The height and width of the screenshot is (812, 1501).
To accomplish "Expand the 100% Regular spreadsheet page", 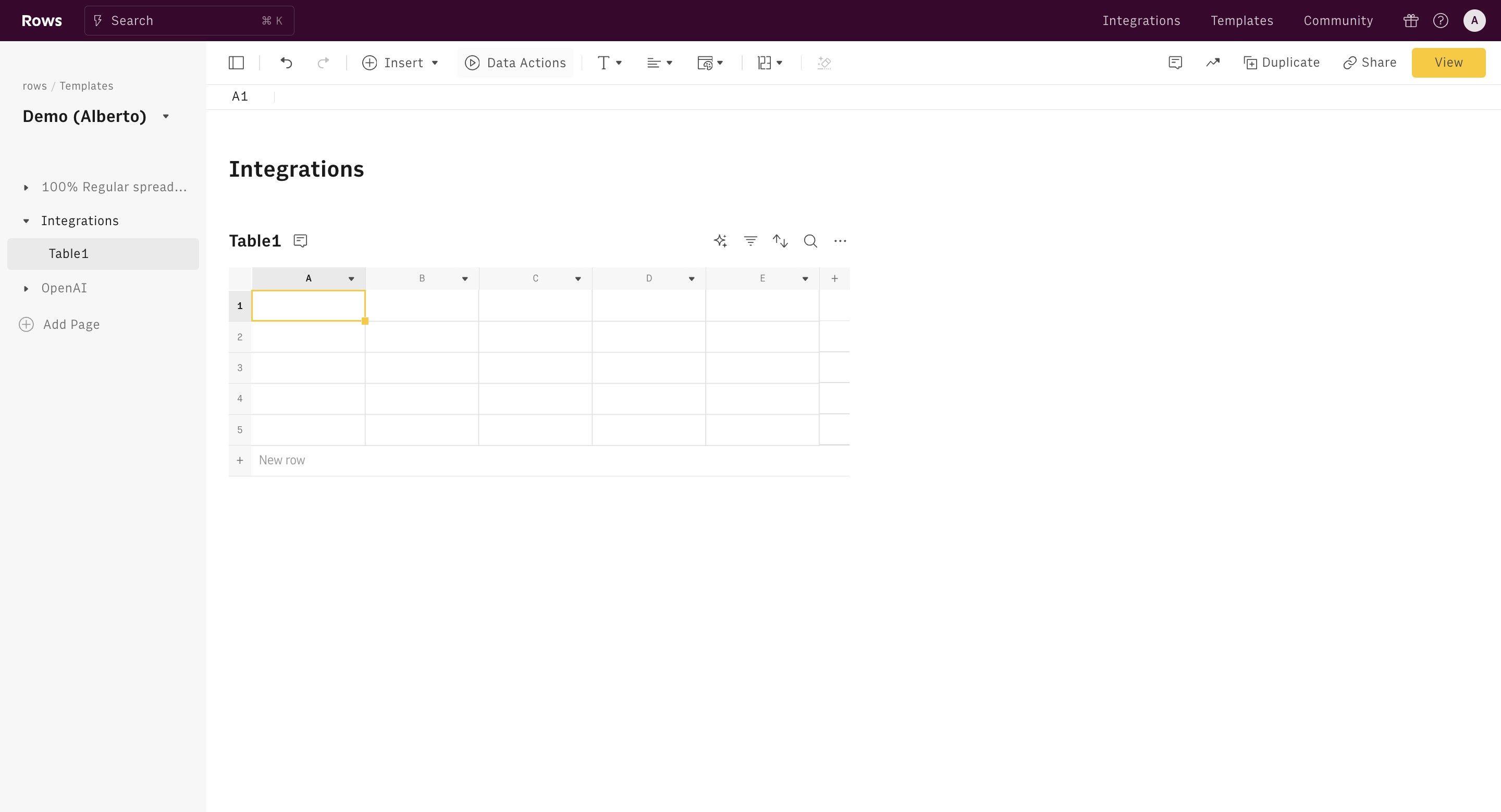I will click(x=26, y=188).
